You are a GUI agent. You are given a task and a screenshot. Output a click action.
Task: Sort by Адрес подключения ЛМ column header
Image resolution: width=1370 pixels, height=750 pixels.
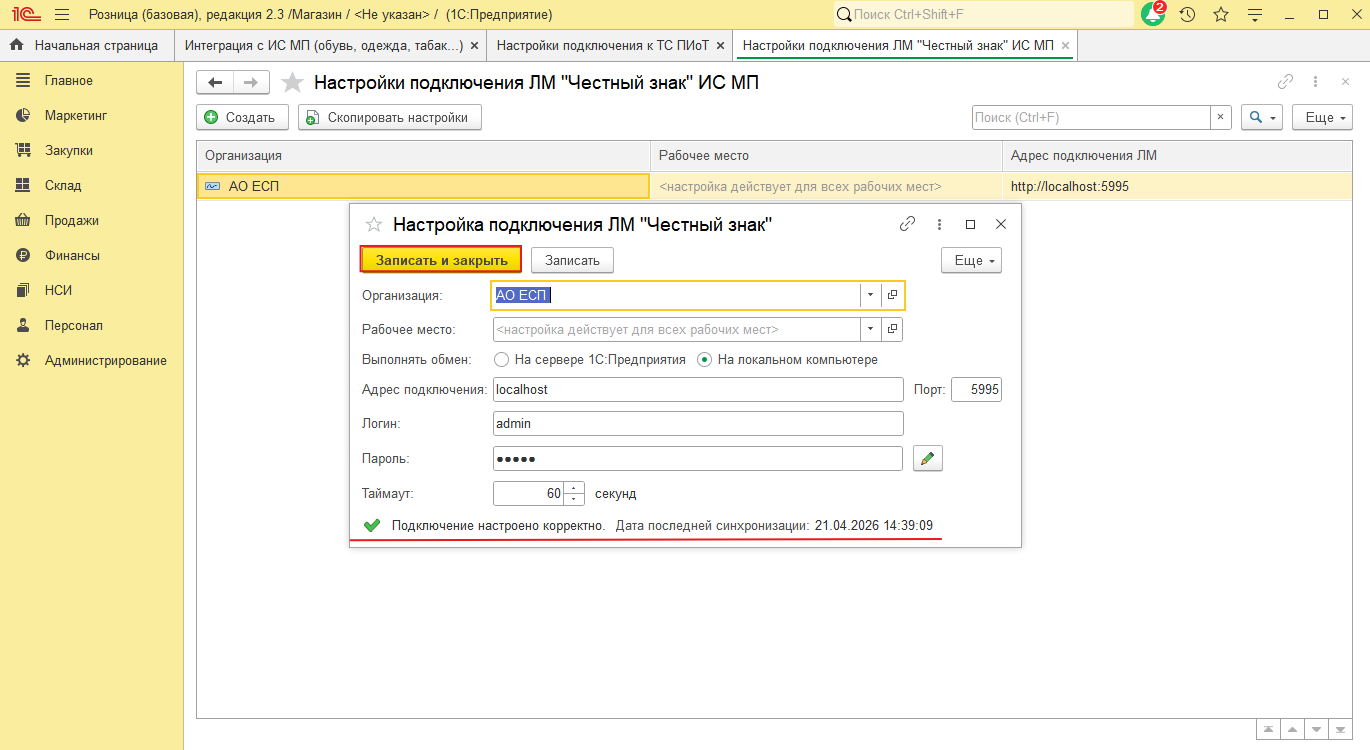(x=1177, y=156)
